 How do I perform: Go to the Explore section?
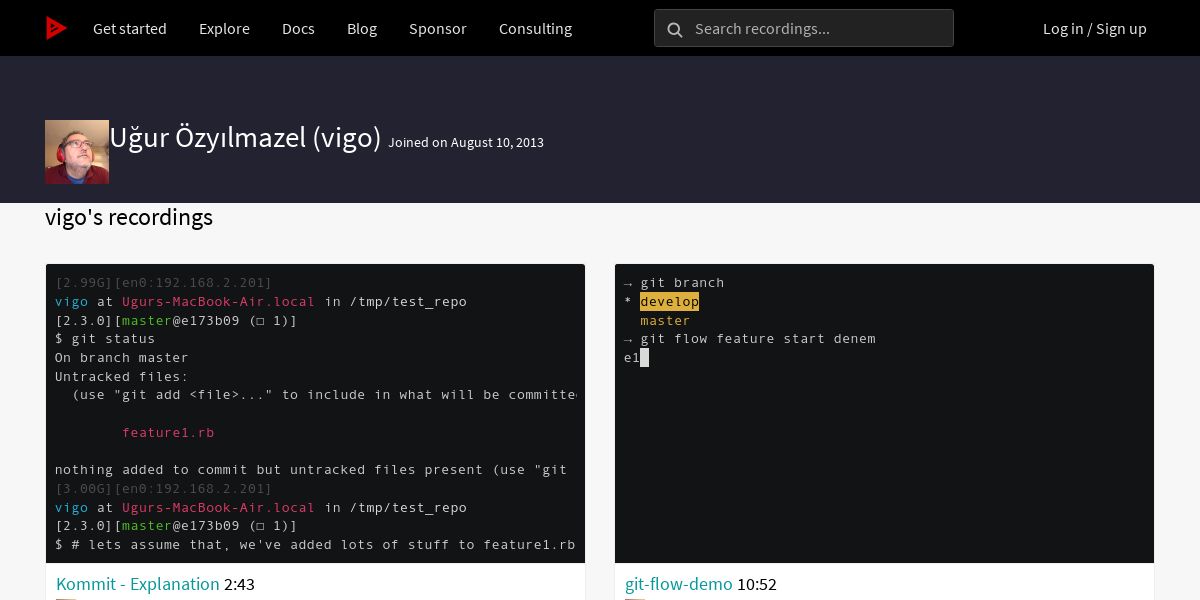pos(224,29)
